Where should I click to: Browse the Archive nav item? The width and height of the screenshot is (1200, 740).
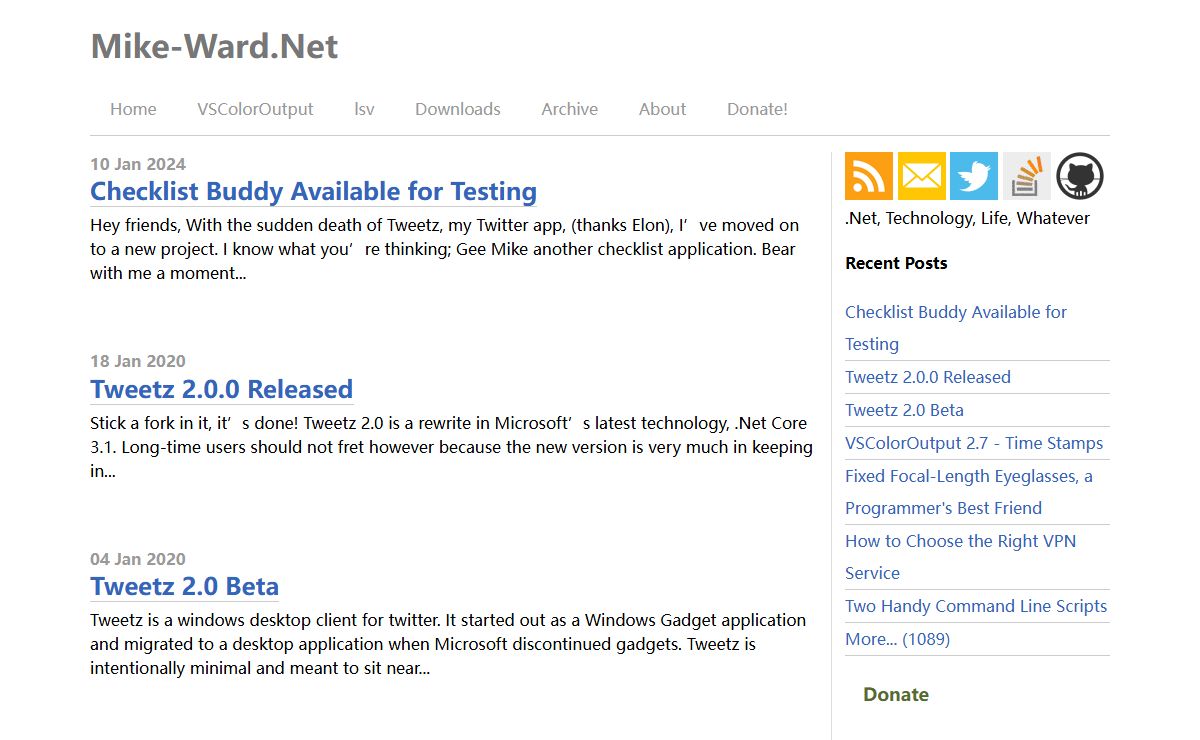click(x=570, y=109)
